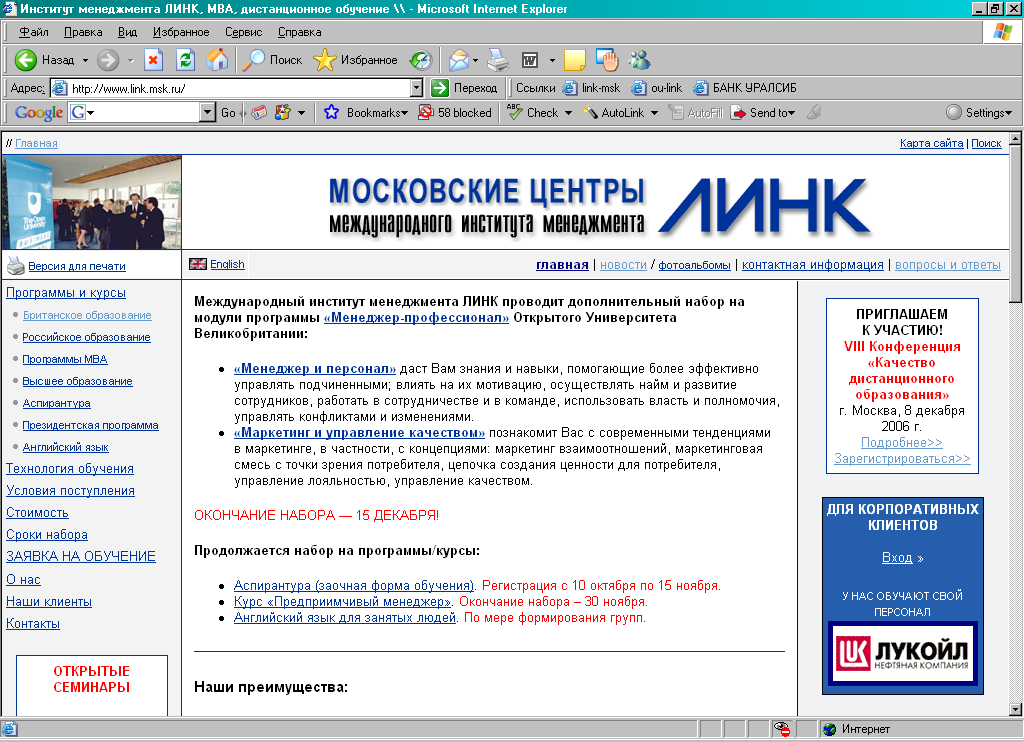Image resolution: width=1024 pixels, height=742 pixels.
Task: Open the Правка menu
Action: tap(83, 32)
